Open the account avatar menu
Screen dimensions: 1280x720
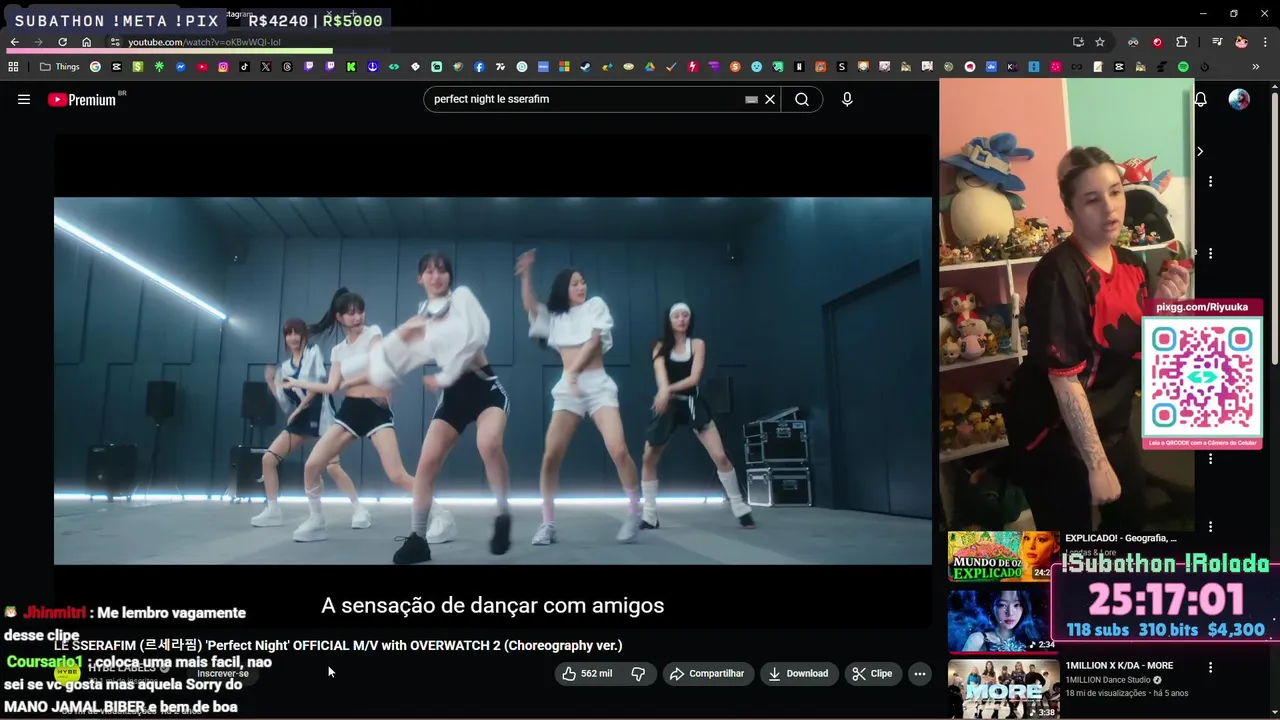[1239, 99]
